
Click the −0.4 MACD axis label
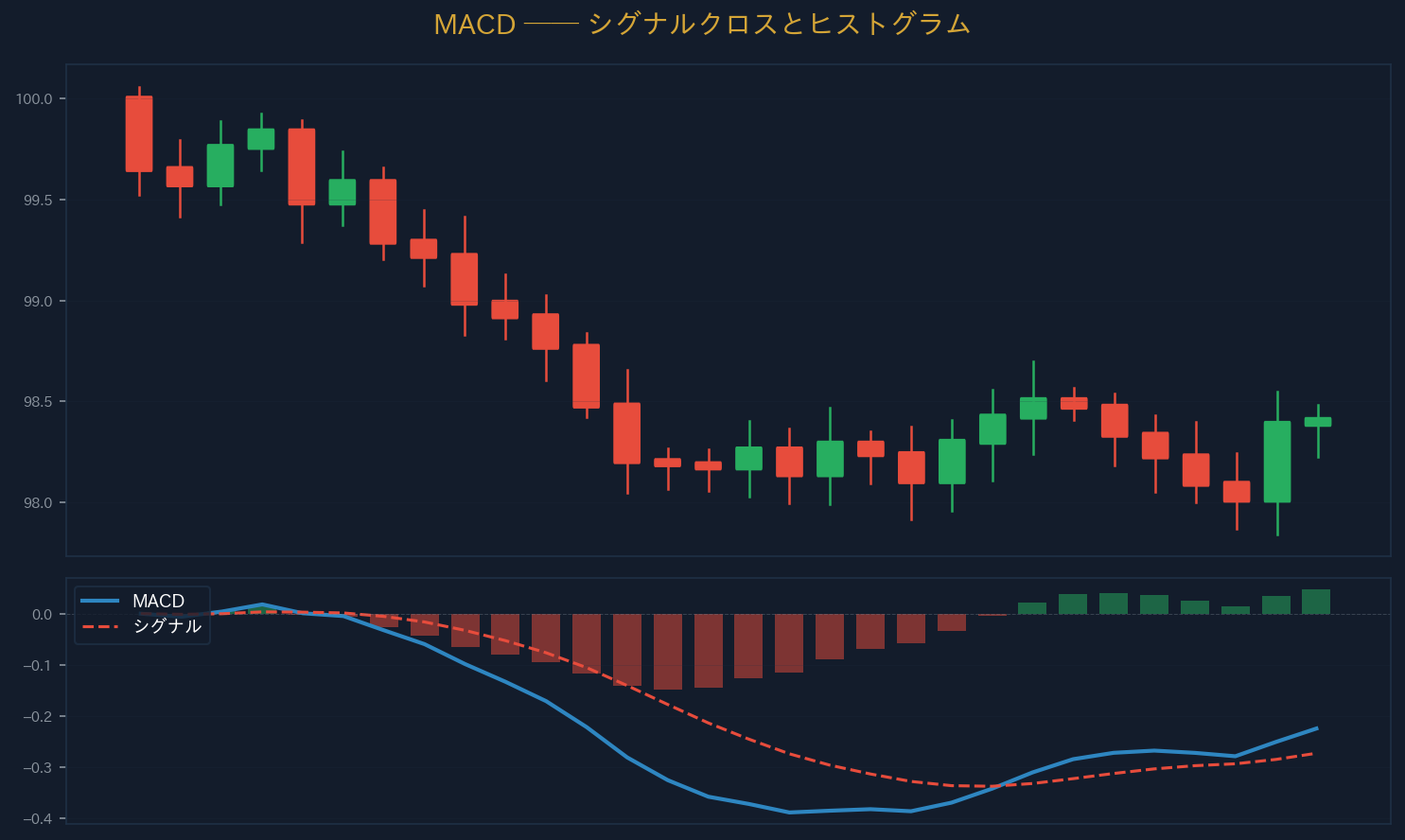click(38, 818)
